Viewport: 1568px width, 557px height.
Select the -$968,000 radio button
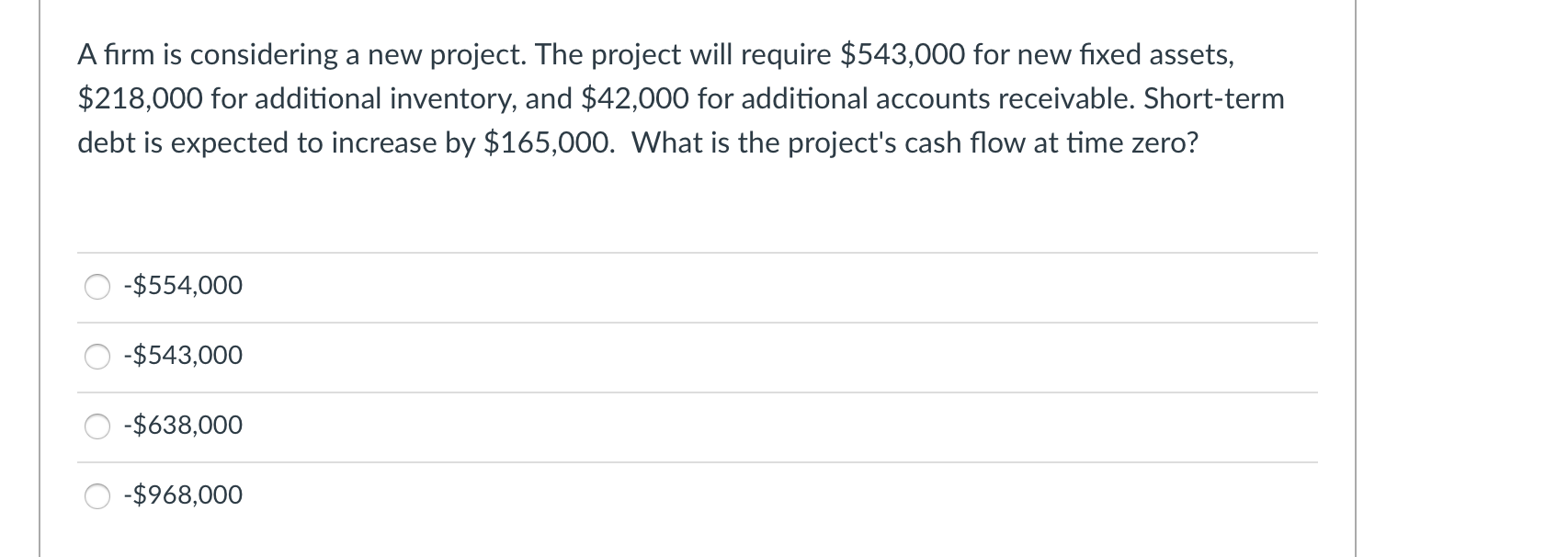click(x=98, y=496)
